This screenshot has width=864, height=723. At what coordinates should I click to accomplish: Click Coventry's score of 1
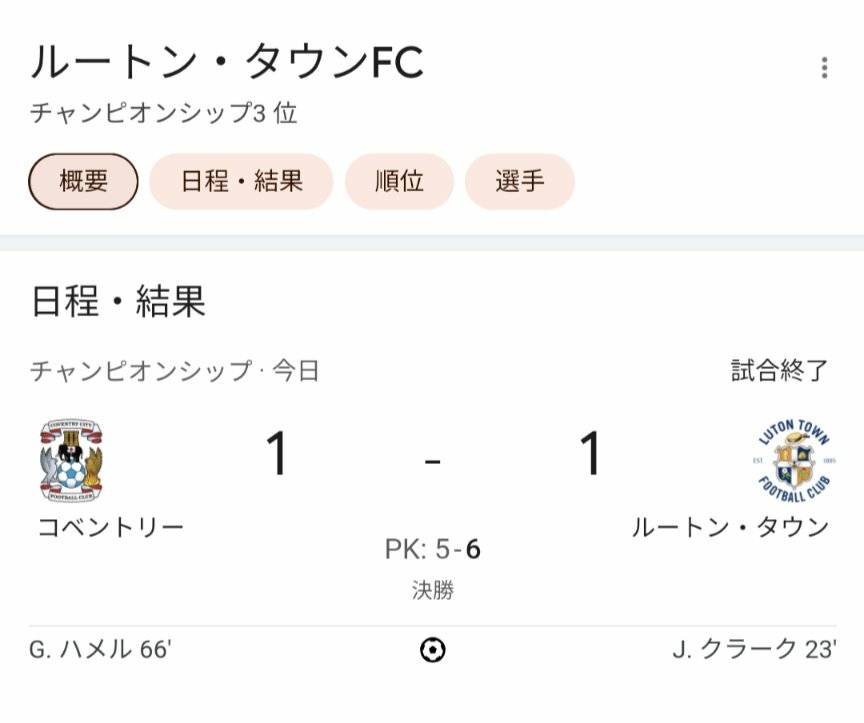pos(276,453)
